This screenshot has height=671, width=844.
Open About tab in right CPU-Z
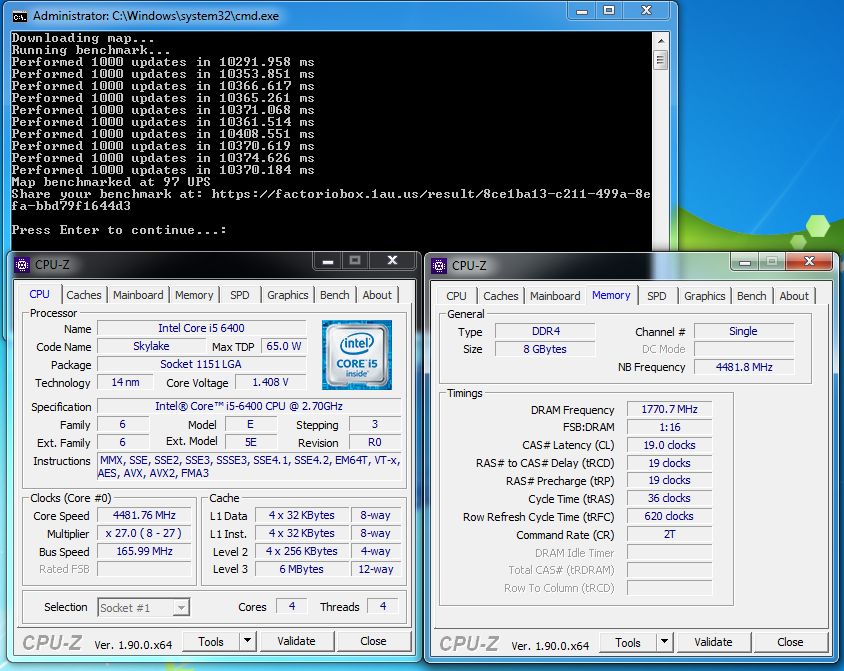pos(794,296)
